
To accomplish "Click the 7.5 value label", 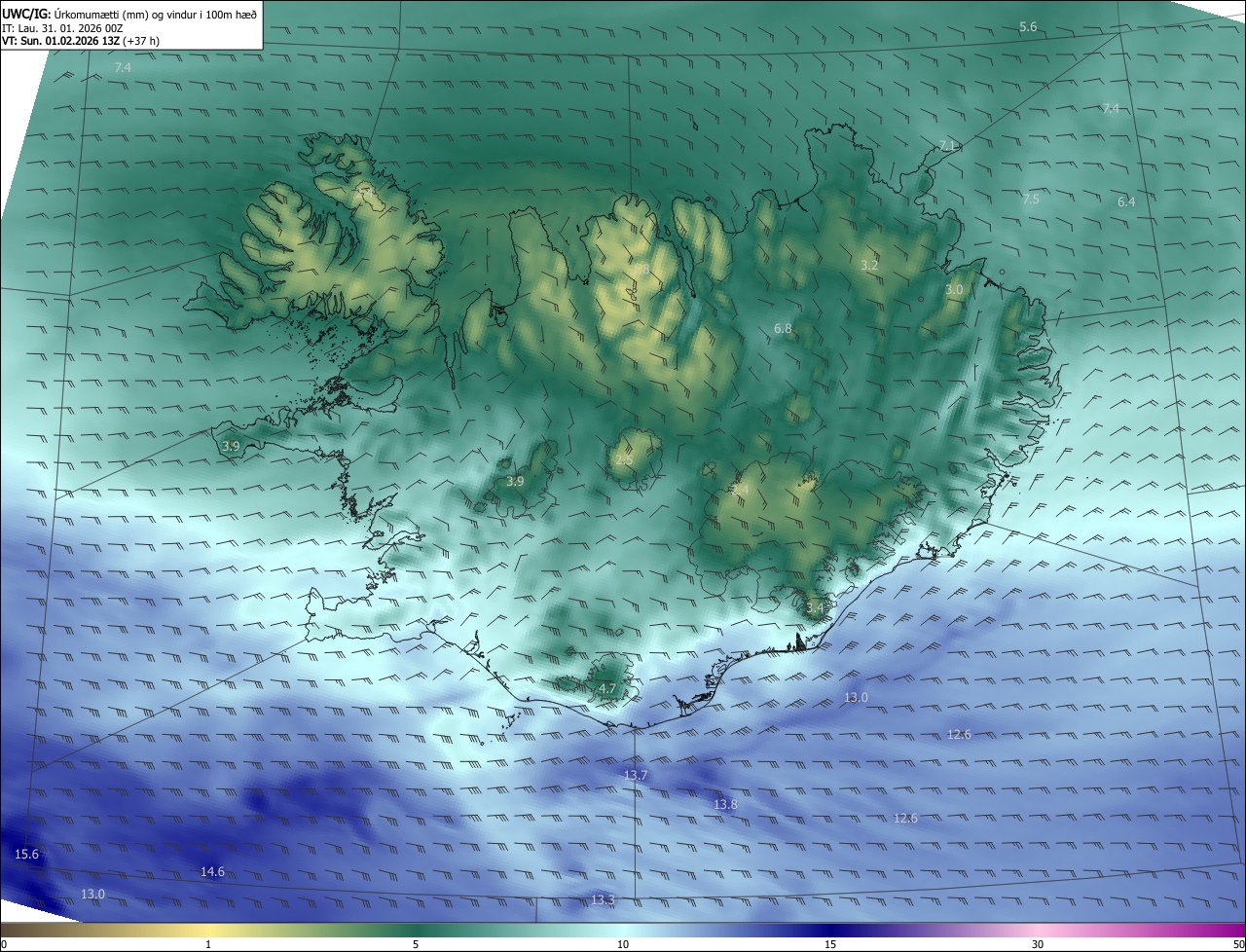I will [1031, 200].
